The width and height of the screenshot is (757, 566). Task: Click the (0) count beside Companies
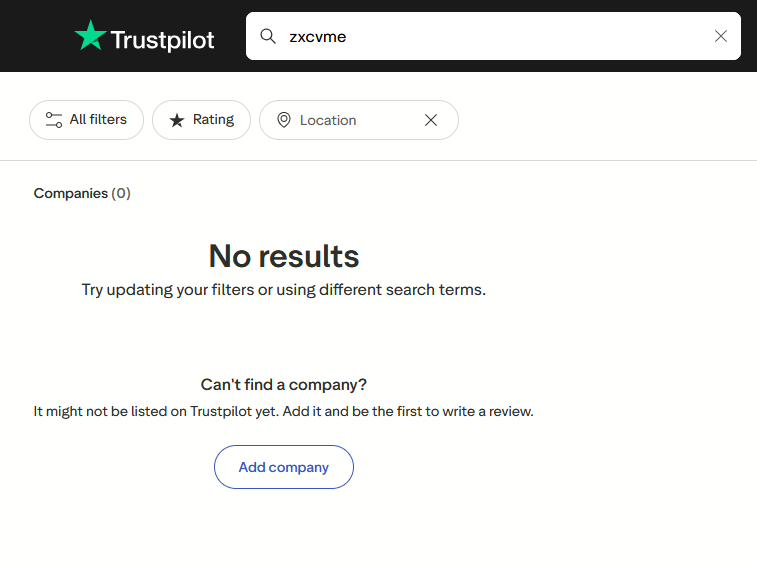coord(121,193)
